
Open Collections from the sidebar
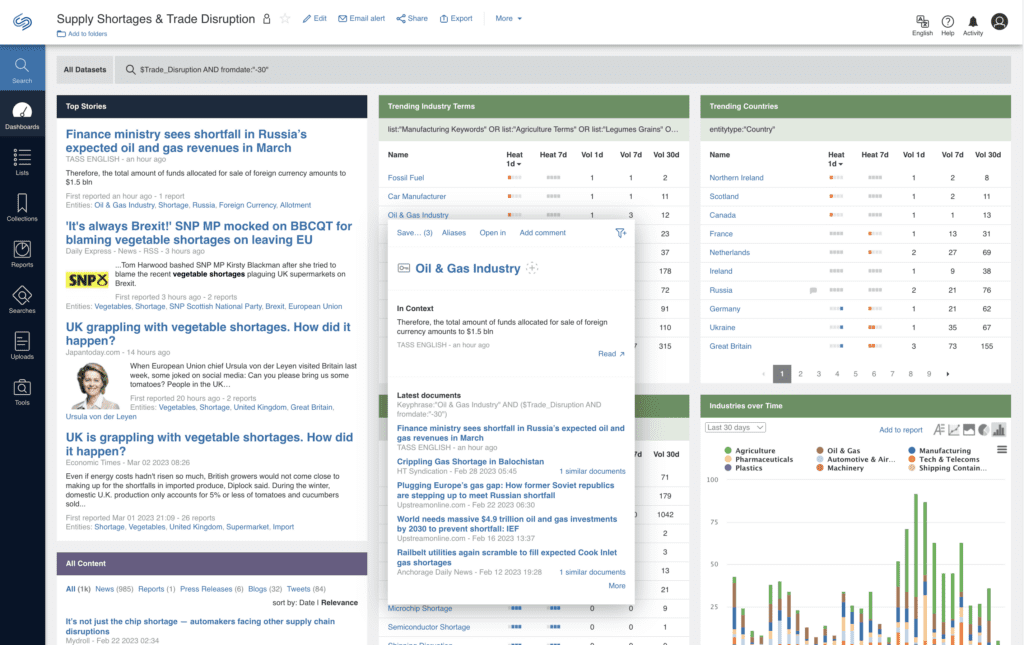[x=22, y=207]
